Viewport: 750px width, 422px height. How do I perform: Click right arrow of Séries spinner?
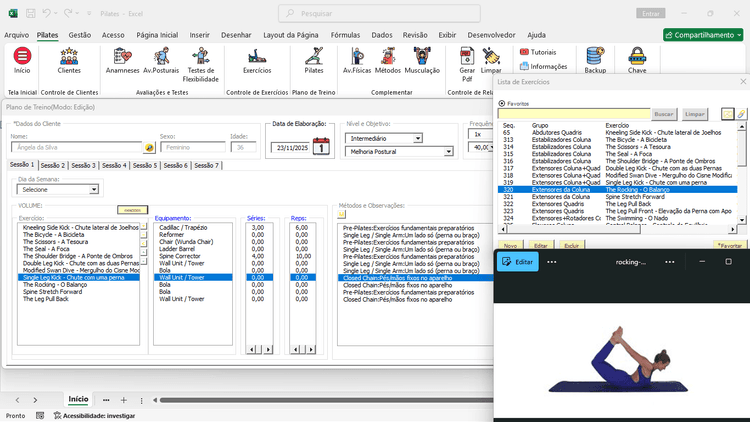(x=268, y=350)
